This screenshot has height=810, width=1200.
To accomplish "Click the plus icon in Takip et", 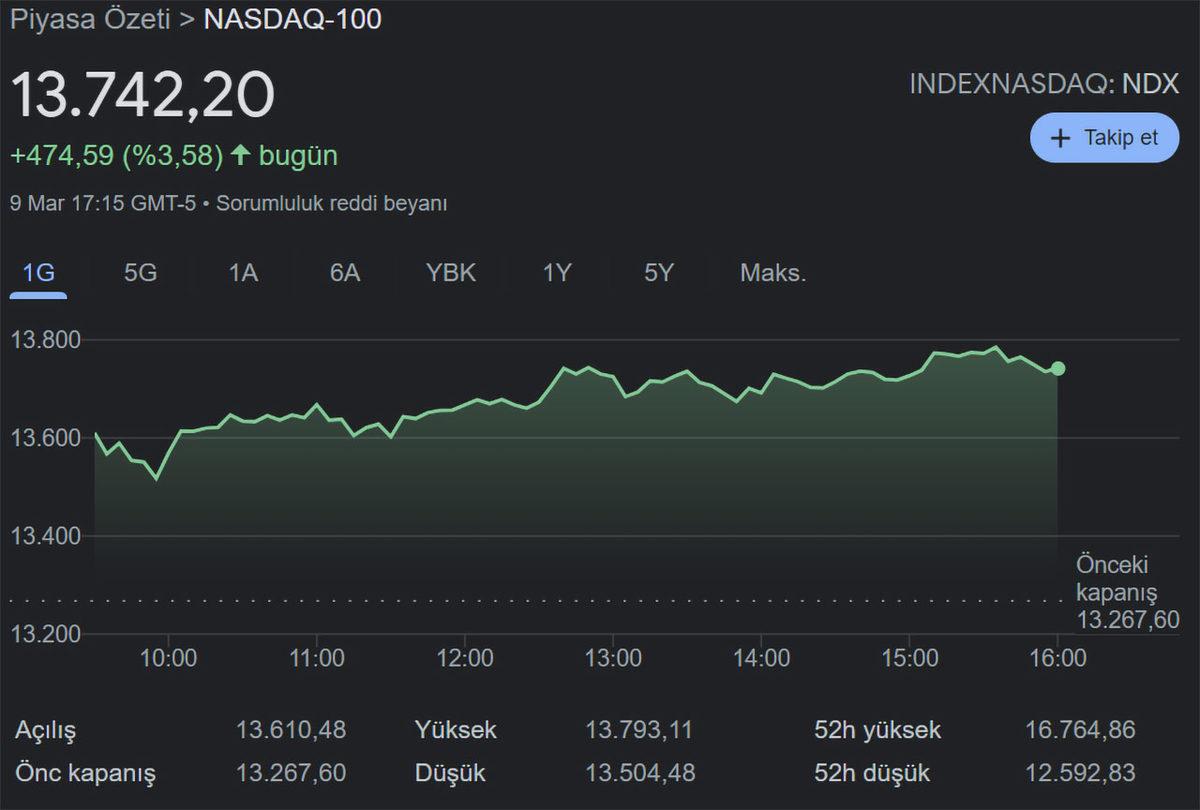I will pos(1061,138).
